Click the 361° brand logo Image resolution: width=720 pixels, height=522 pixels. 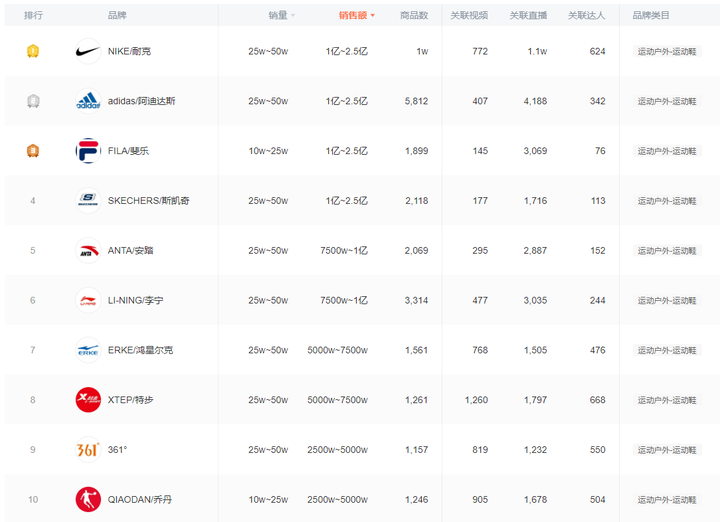coord(88,449)
